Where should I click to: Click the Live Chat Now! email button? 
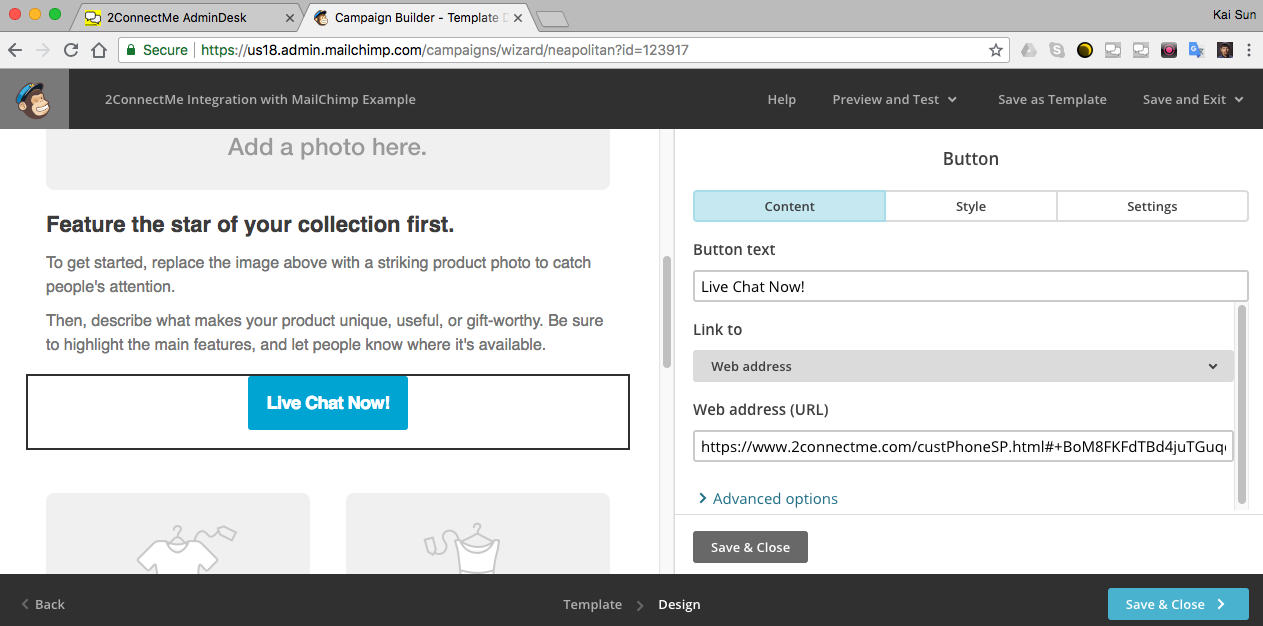pyautogui.click(x=328, y=403)
